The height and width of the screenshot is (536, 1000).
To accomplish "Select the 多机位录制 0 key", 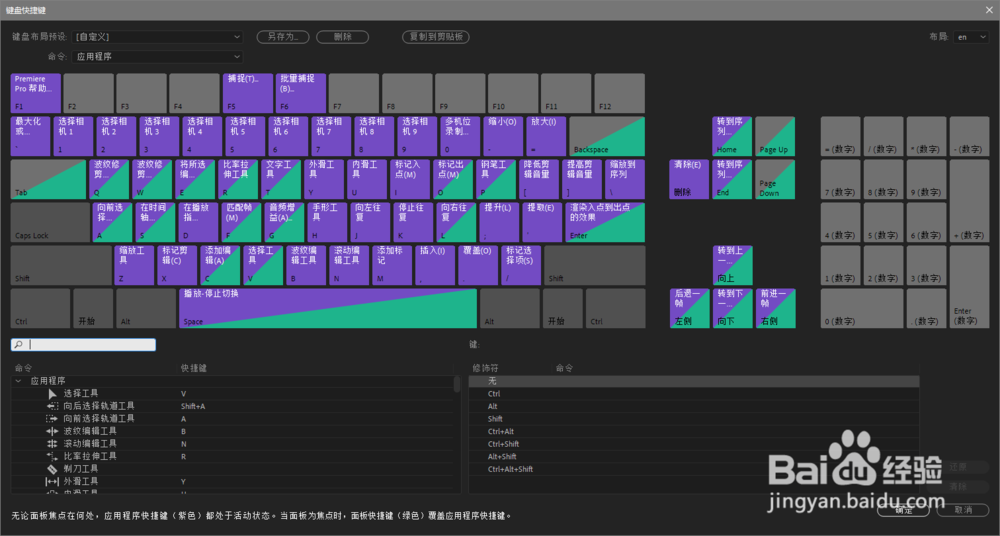I will tap(460, 137).
